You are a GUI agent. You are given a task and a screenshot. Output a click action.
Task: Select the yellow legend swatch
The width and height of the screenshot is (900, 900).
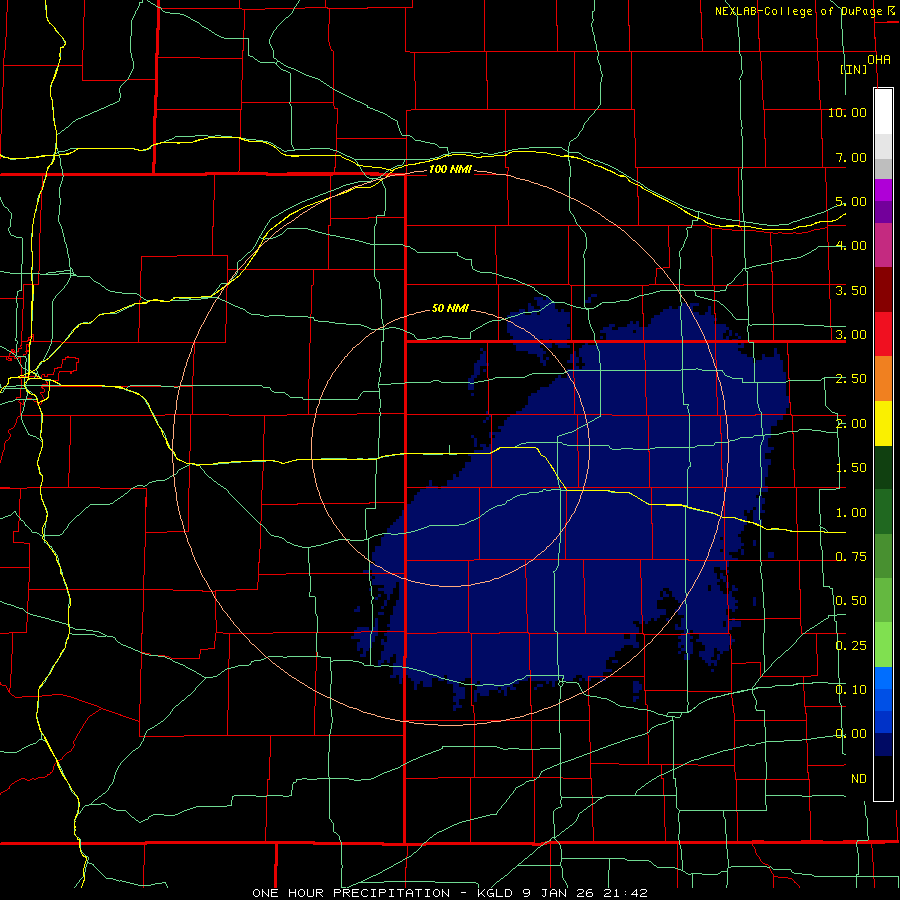click(883, 423)
